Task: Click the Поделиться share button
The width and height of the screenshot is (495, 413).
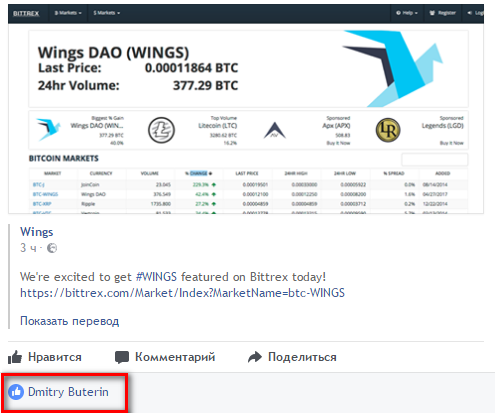Action: point(292,357)
